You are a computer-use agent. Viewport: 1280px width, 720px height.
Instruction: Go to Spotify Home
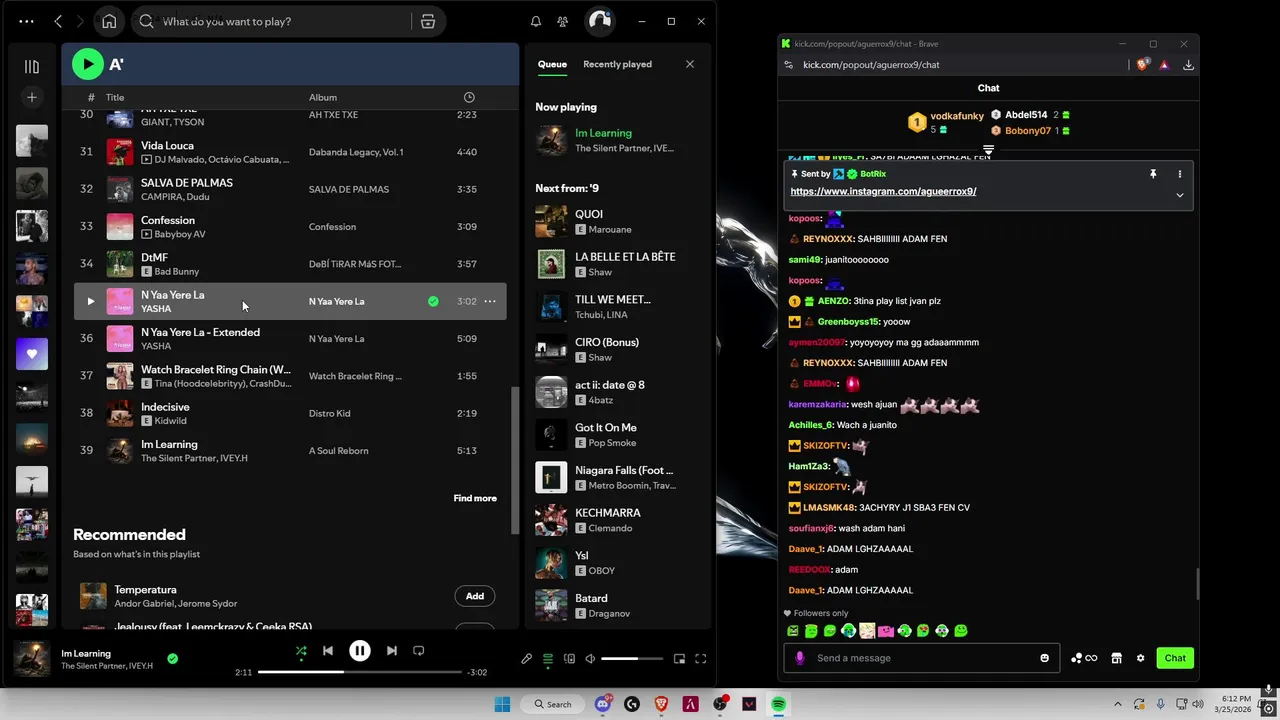click(x=109, y=21)
